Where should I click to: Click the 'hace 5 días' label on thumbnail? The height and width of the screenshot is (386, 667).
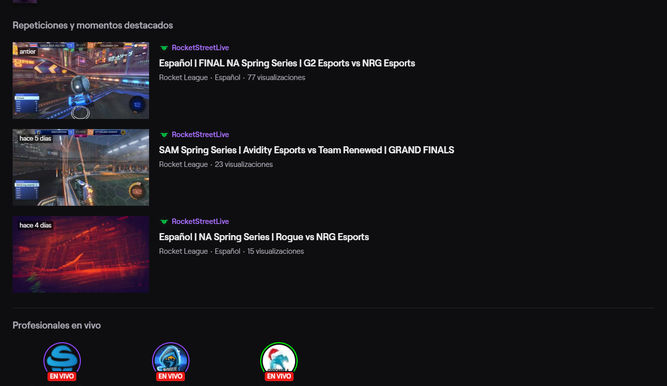click(x=35, y=138)
